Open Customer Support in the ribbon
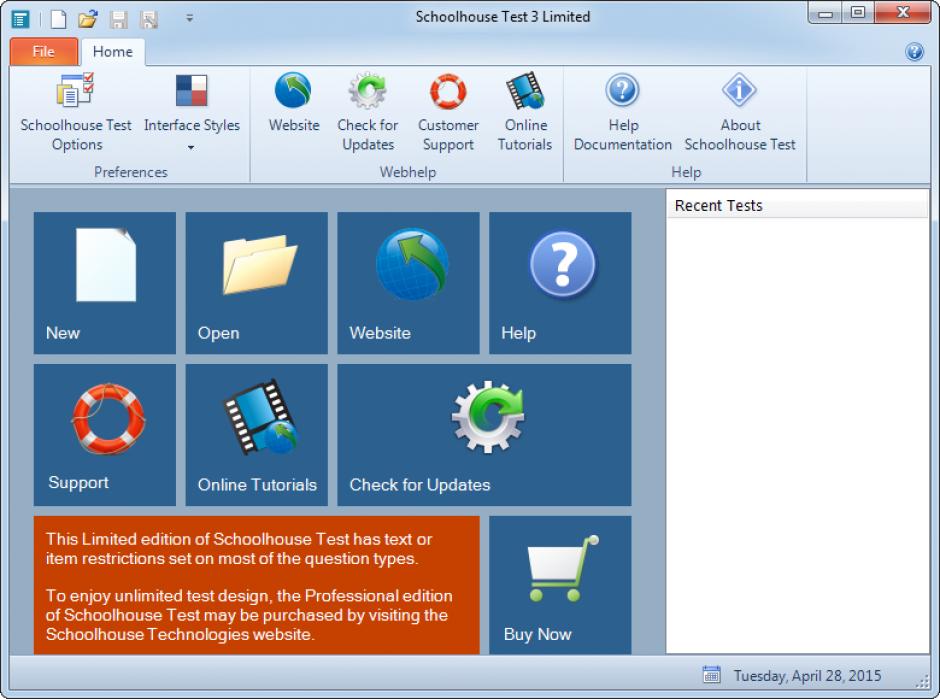Image resolution: width=940 pixels, height=699 pixels. click(448, 113)
